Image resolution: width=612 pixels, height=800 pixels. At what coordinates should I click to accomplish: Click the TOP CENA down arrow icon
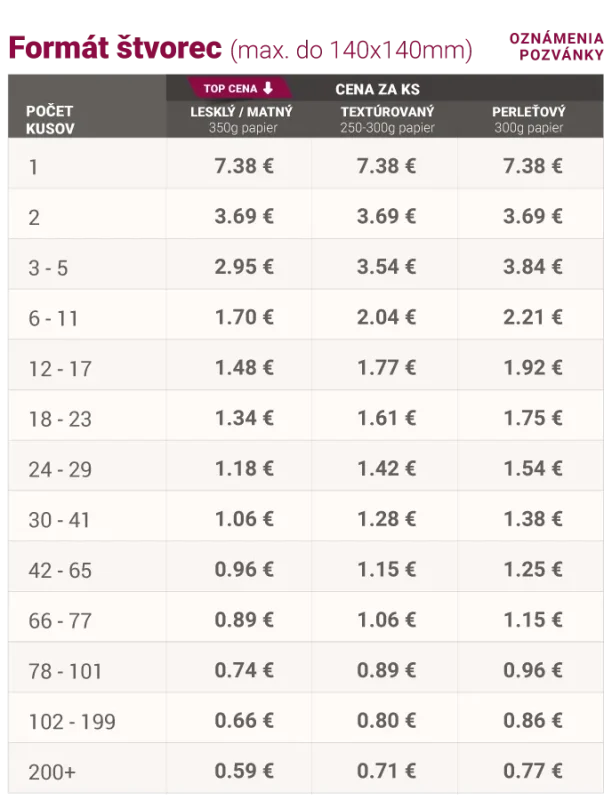click(x=268, y=88)
